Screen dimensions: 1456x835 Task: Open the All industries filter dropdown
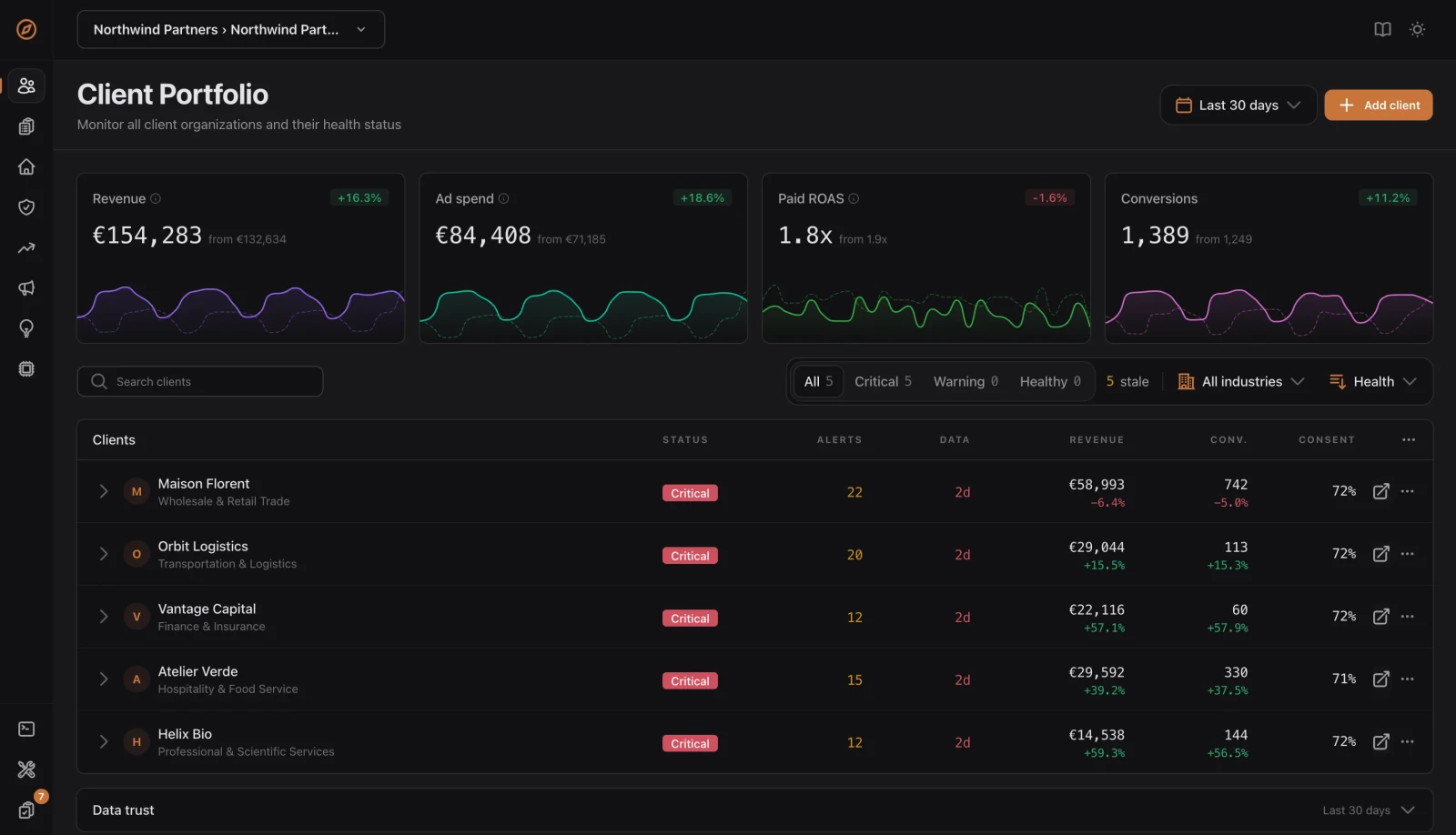[x=1241, y=382]
